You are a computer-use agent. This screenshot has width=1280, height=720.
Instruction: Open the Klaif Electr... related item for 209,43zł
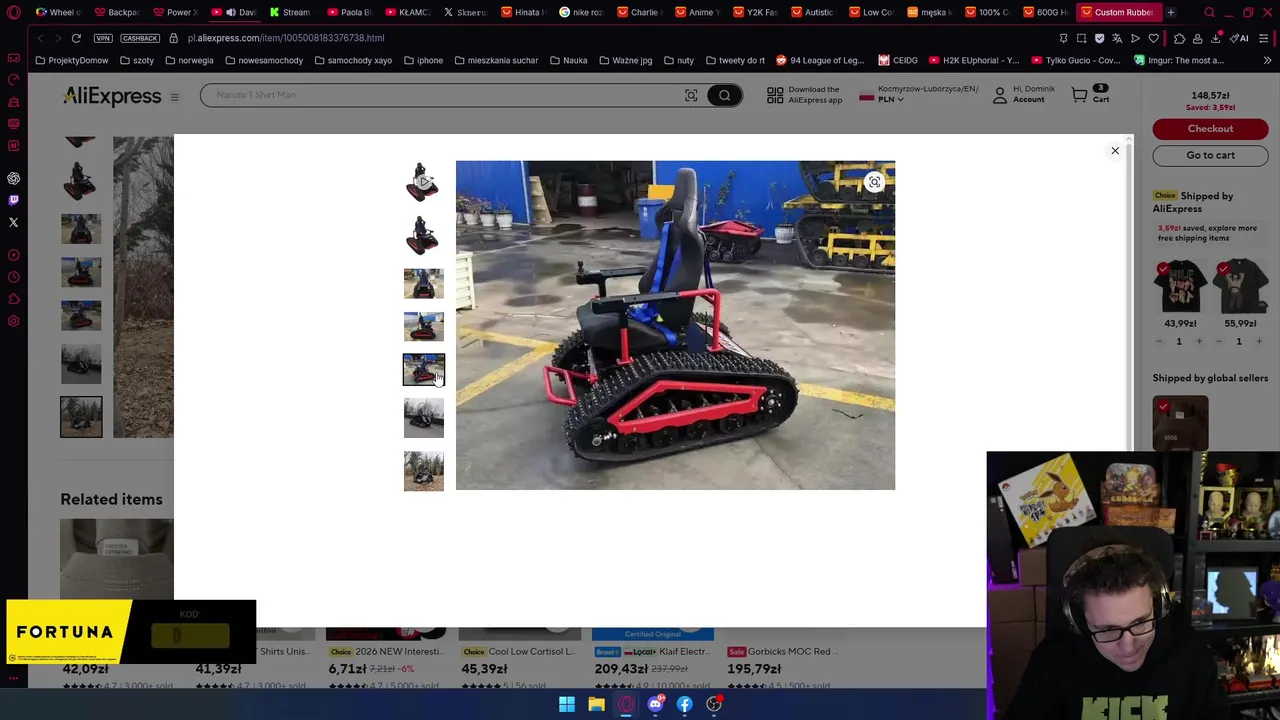652,651
